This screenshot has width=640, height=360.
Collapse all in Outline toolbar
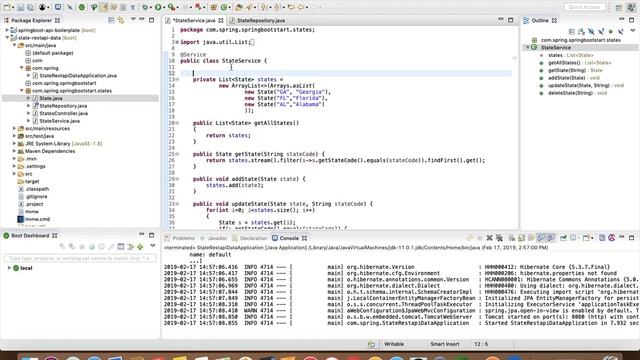click(x=571, y=31)
